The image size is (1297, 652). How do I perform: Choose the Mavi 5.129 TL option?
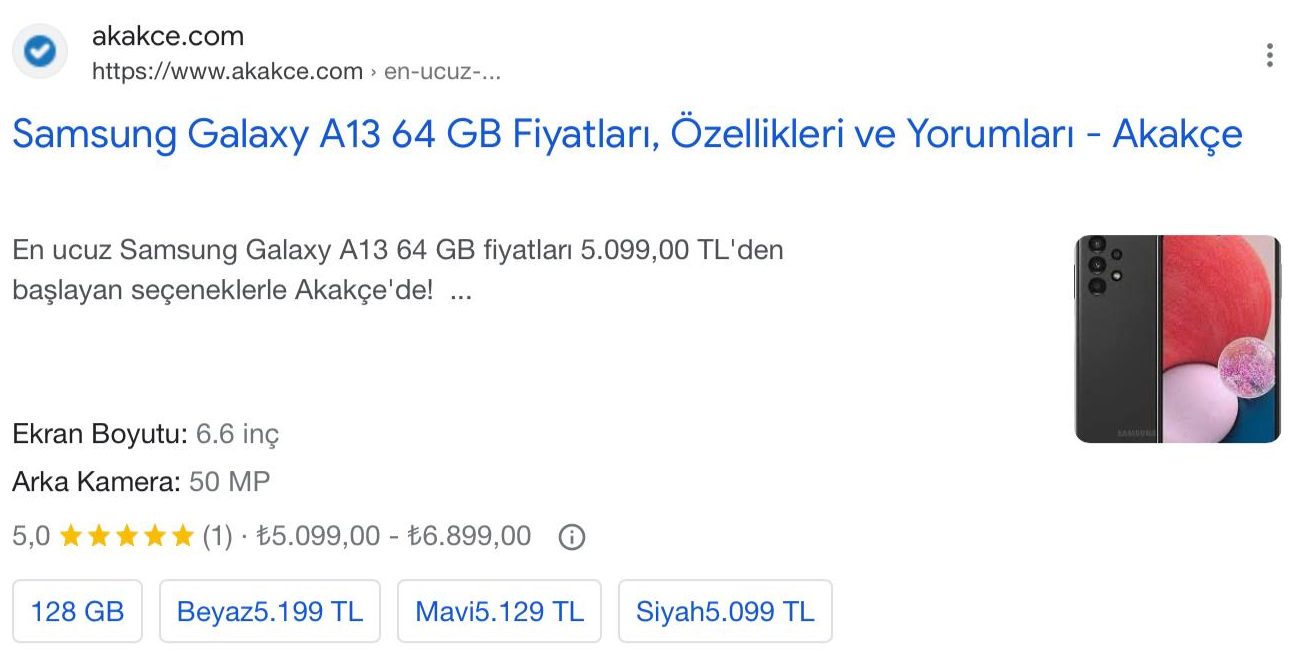click(x=499, y=611)
